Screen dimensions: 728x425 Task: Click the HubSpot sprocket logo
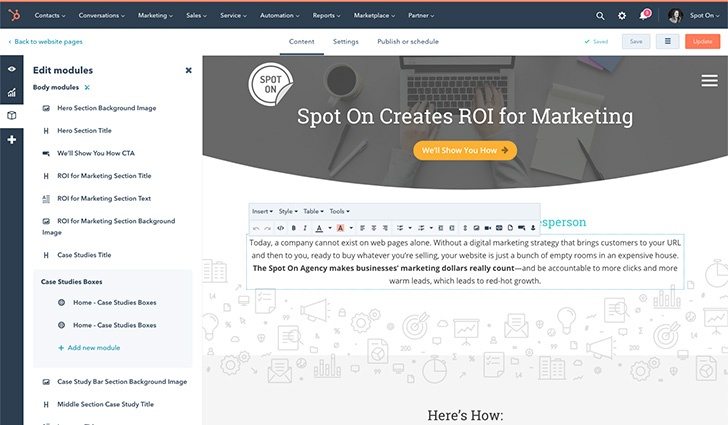click(x=13, y=16)
